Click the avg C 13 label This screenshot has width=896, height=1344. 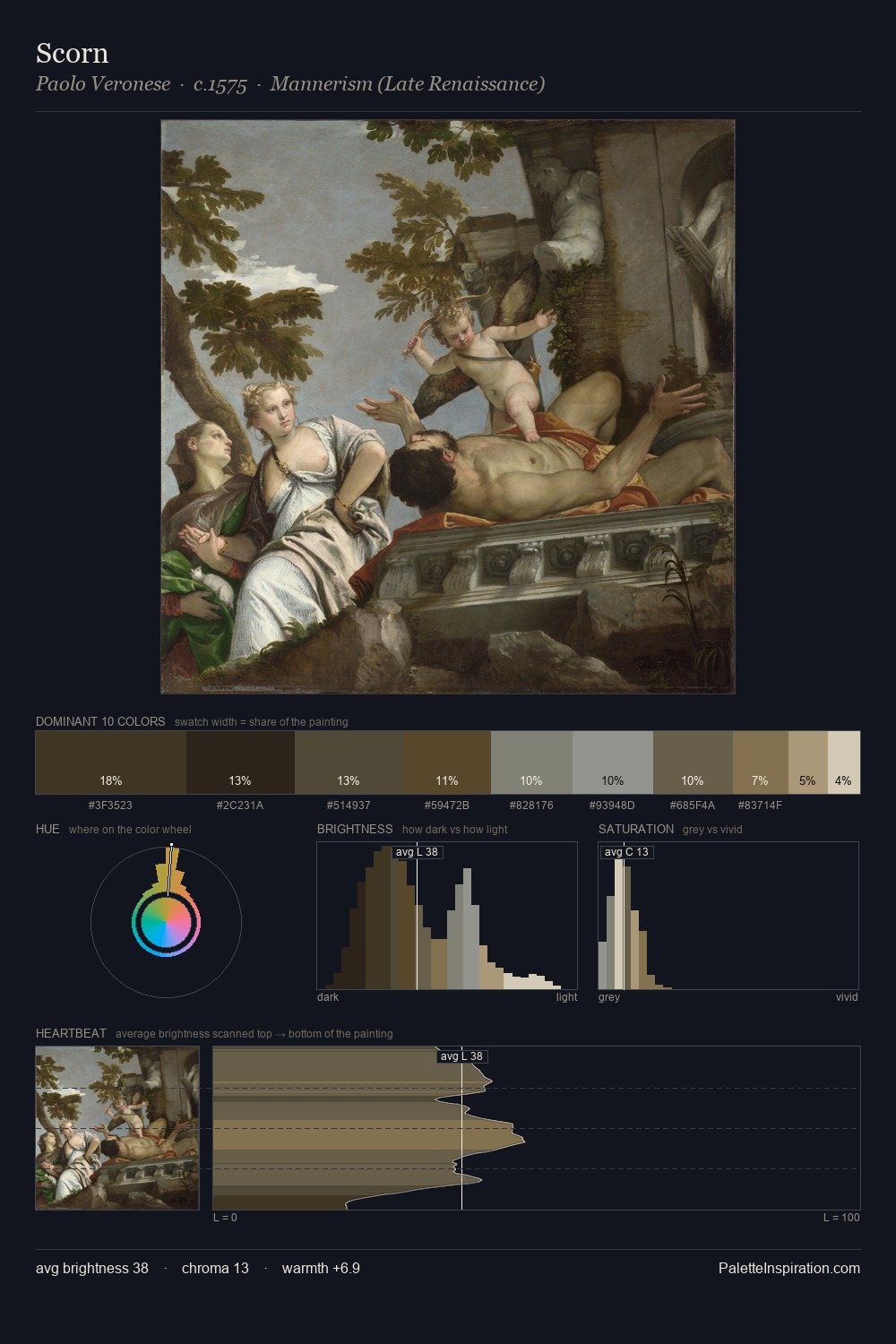click(x=626, y=852)
